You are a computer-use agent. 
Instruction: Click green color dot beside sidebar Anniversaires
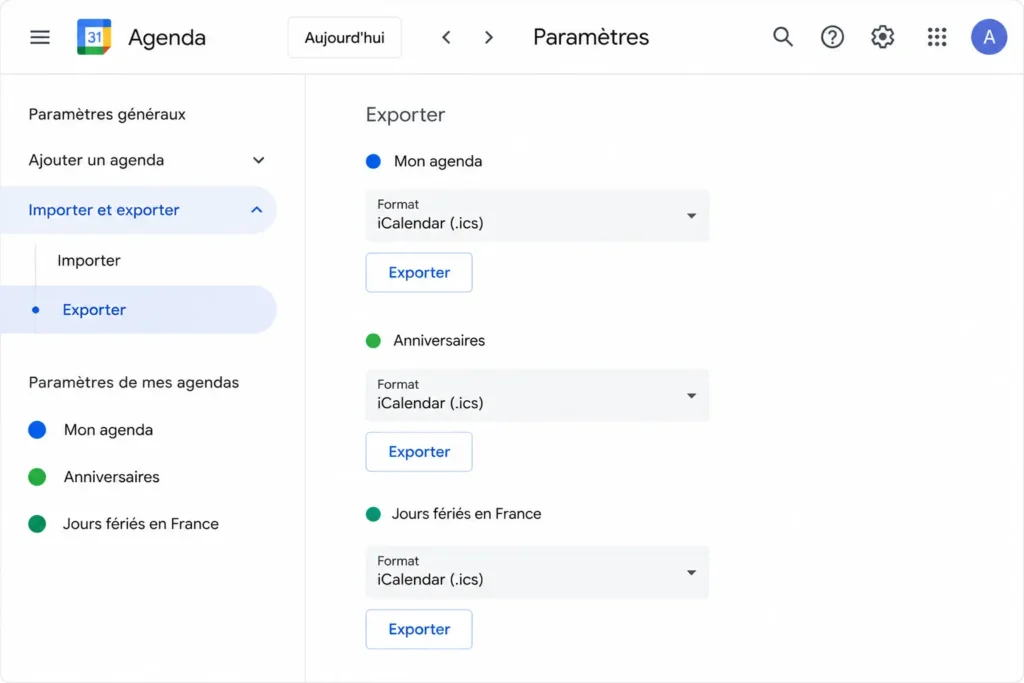pyautogui.click(x=37, y=477)
